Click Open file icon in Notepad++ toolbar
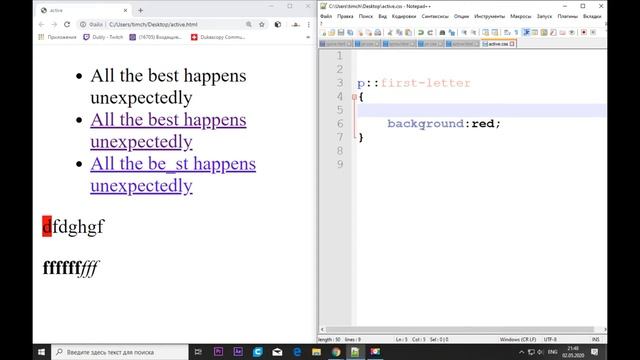Viewport: 640px width, 360px height. coord(332,32)
